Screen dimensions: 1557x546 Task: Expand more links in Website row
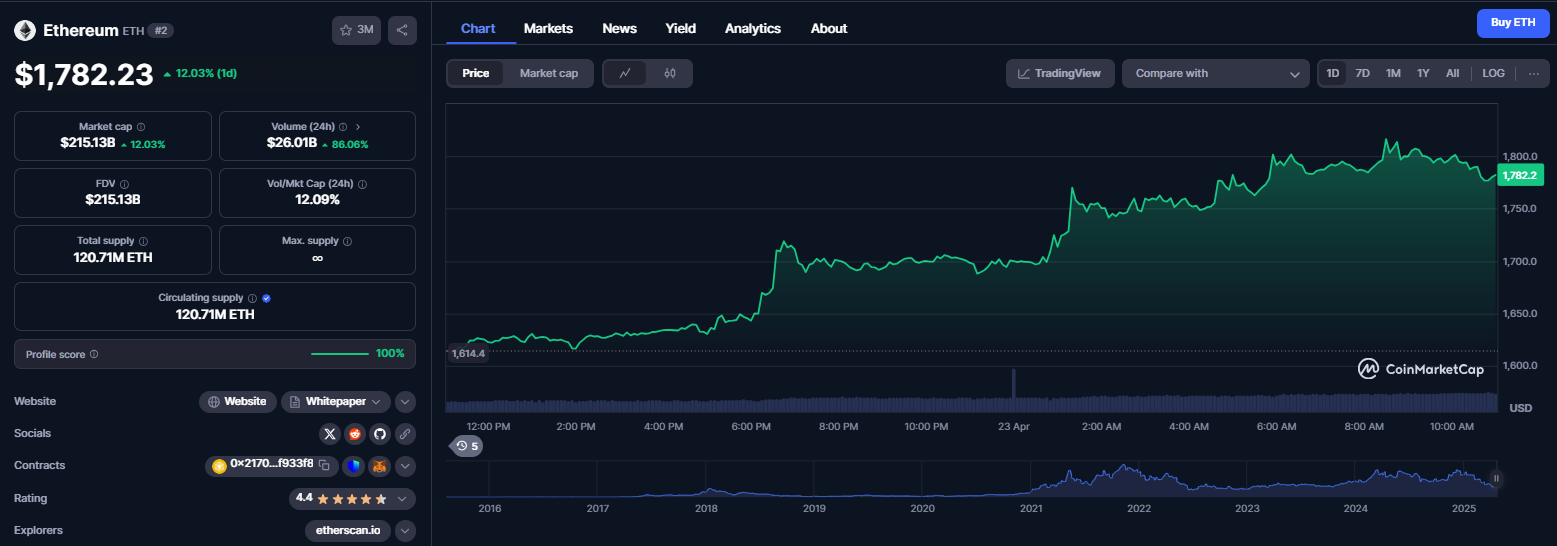click(x=405, y=402)
